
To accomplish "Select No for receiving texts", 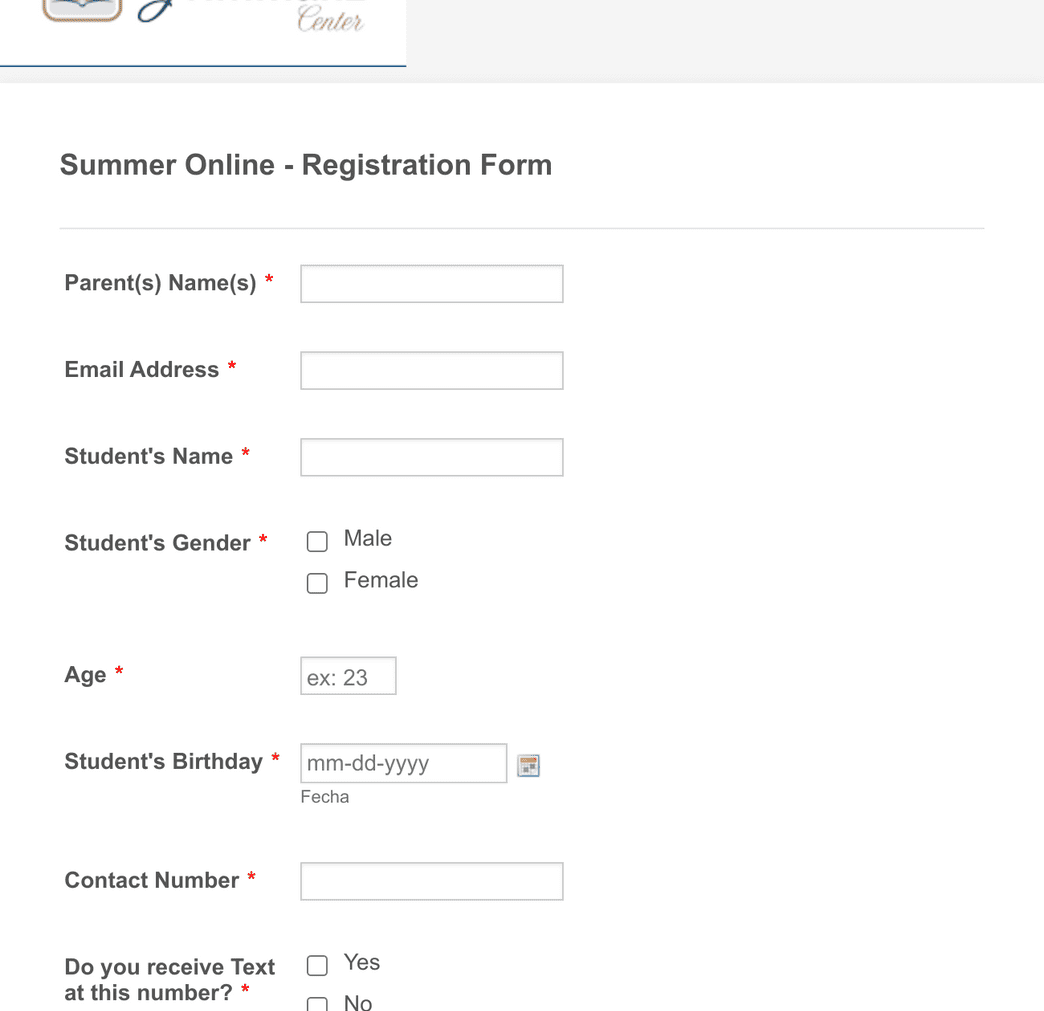I will 317,1003.
